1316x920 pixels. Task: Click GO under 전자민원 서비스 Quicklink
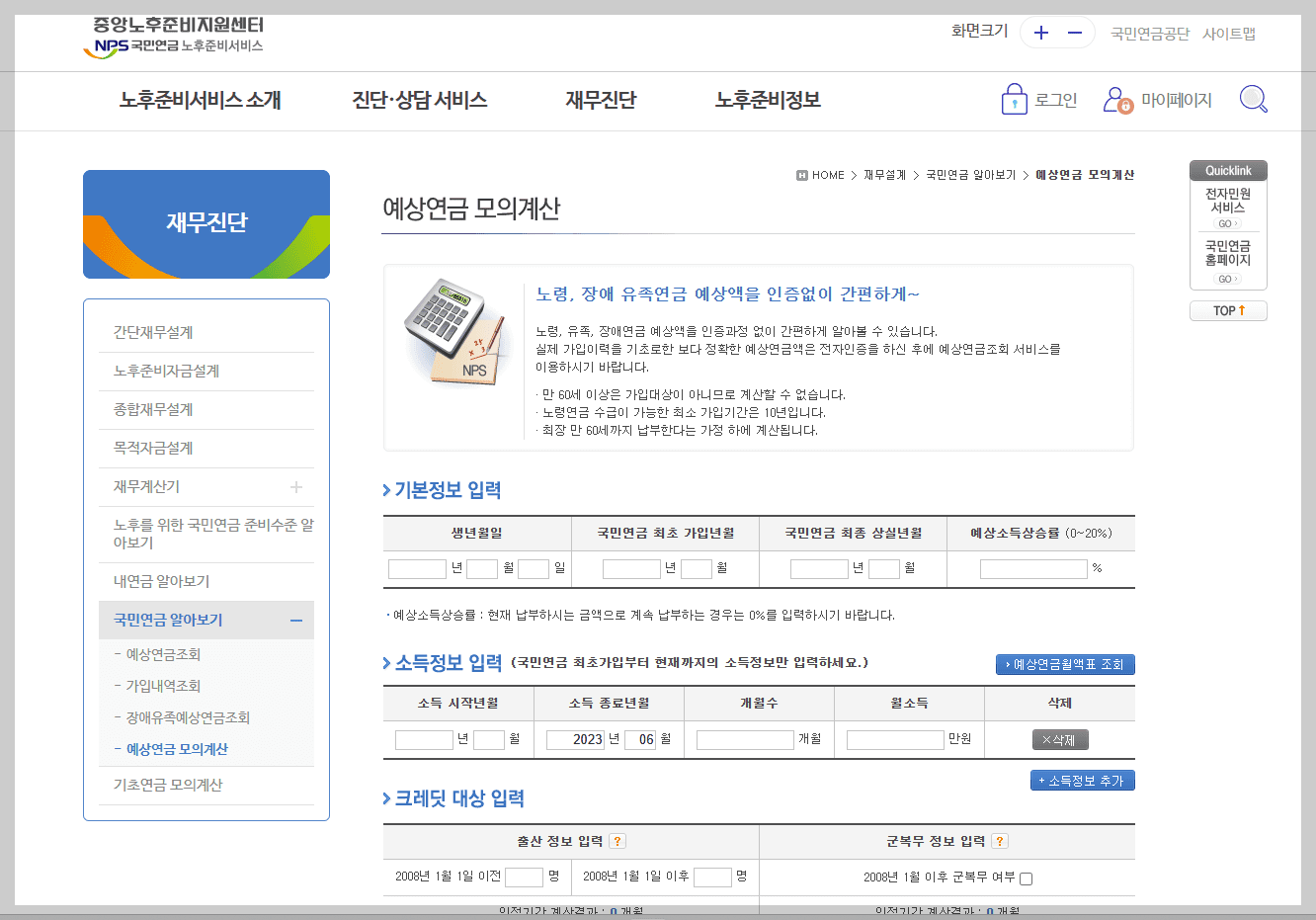point(1228,223)
